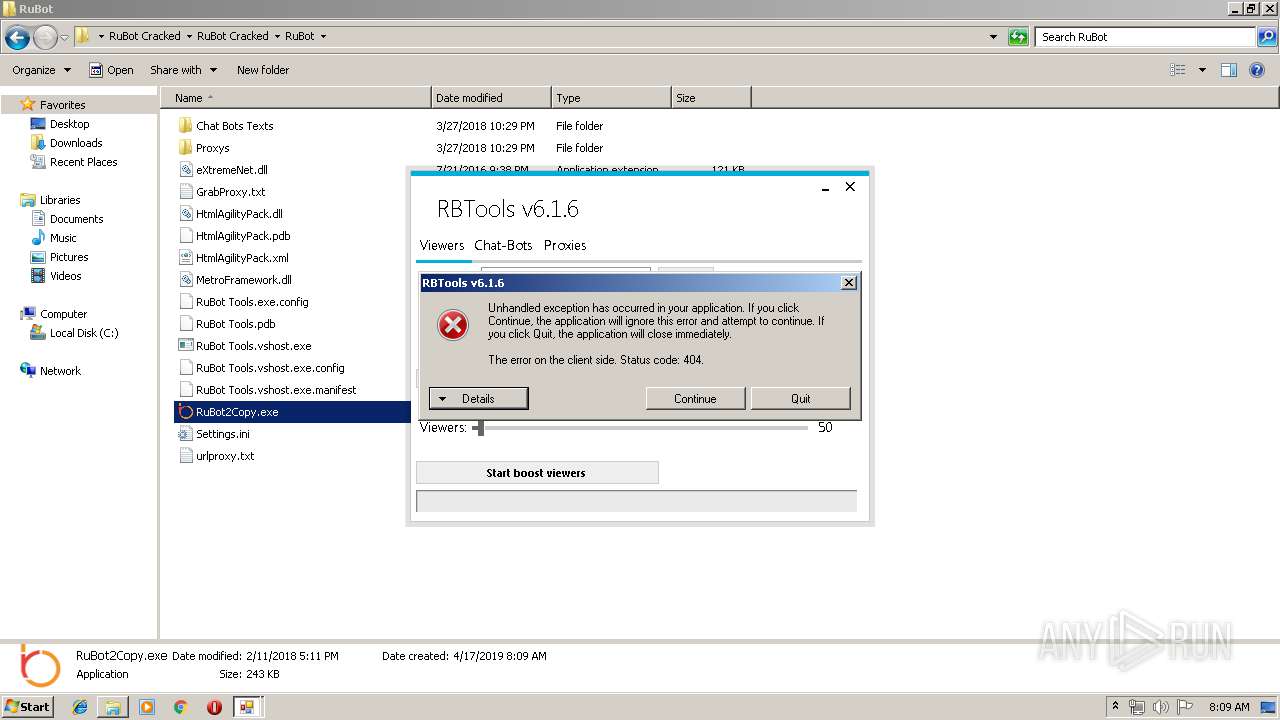Sort by Name column header
This screenshot has height=720, width=1280.
click(296, 98)
